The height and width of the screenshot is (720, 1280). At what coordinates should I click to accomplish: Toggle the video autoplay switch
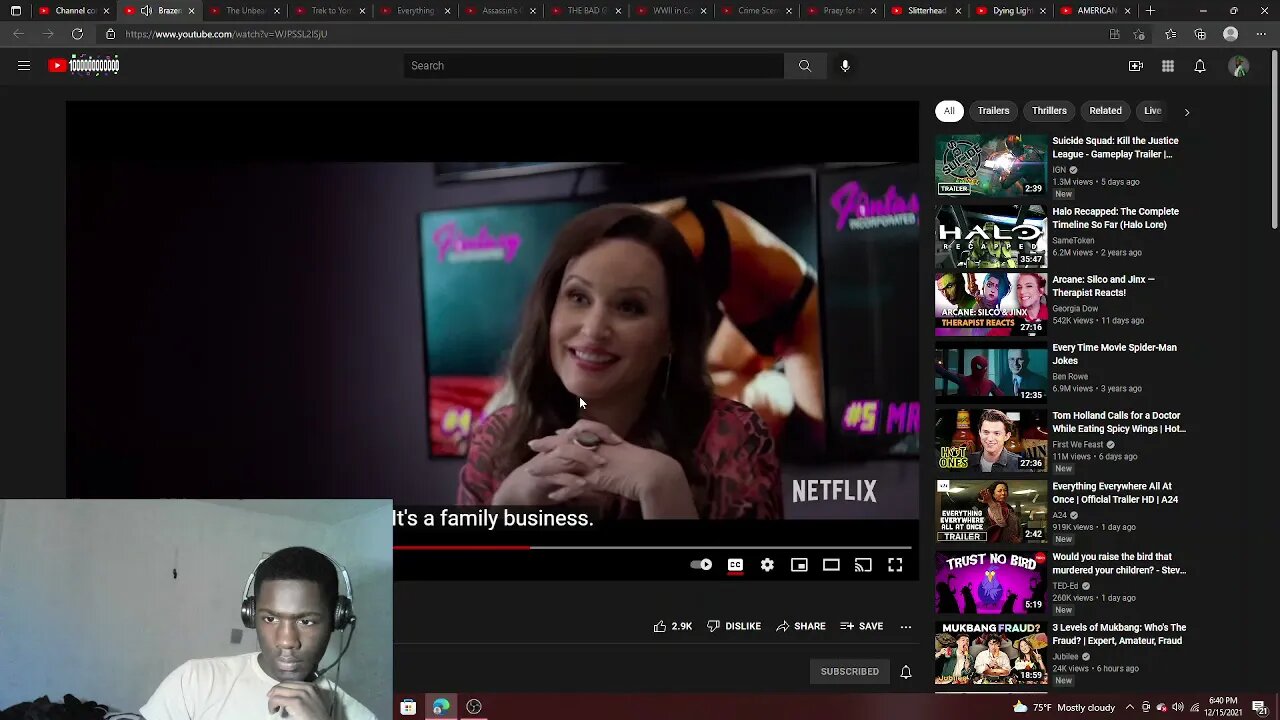[702, 565]
